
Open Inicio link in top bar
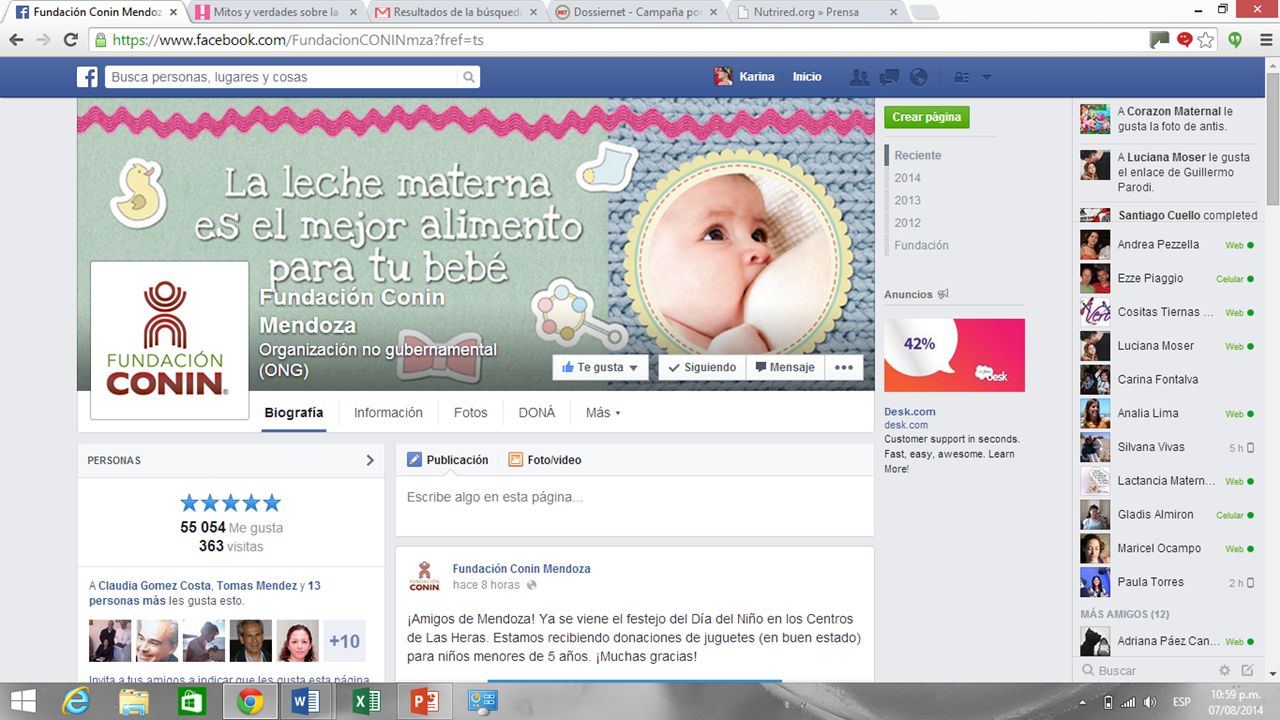point(807,77)
